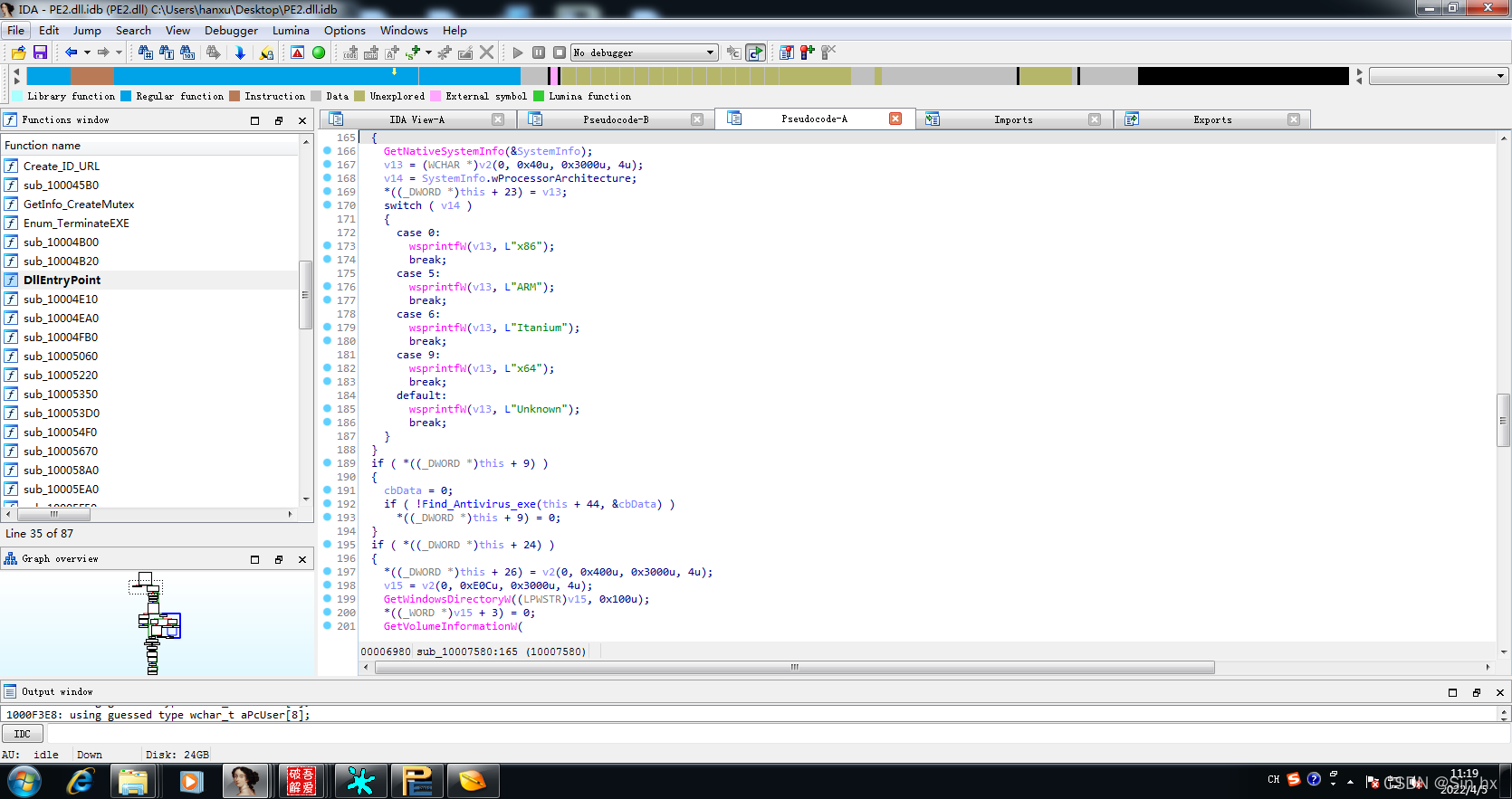
Task: Toggle breakpoint dot on line 173
Action: (x=327, y=246)
